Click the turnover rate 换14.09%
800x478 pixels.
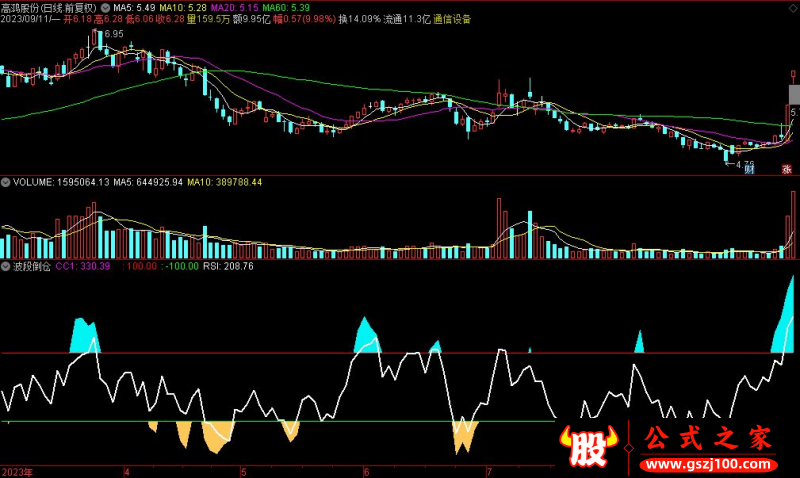point(360,19)
